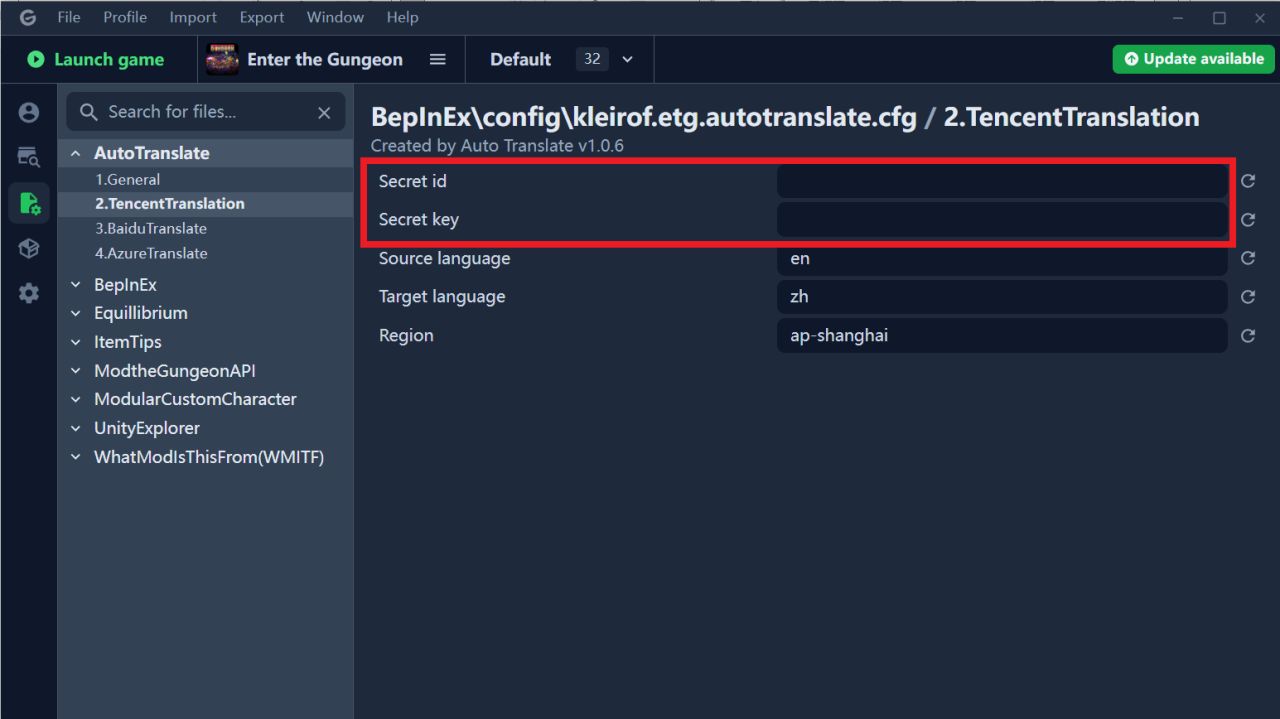
Task: Open the modpack box sidebar icon
Action: (x=29, y=249)
